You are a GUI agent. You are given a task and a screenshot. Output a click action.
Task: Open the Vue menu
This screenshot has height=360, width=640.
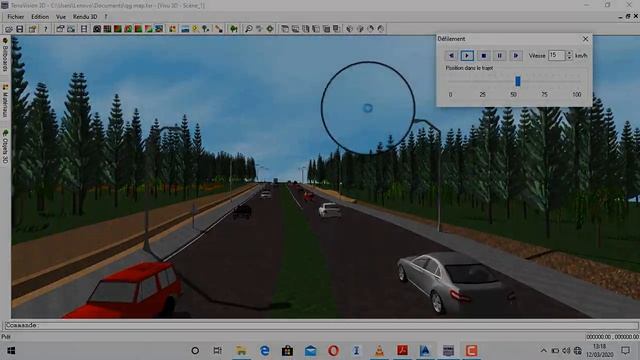click(61, 17)
